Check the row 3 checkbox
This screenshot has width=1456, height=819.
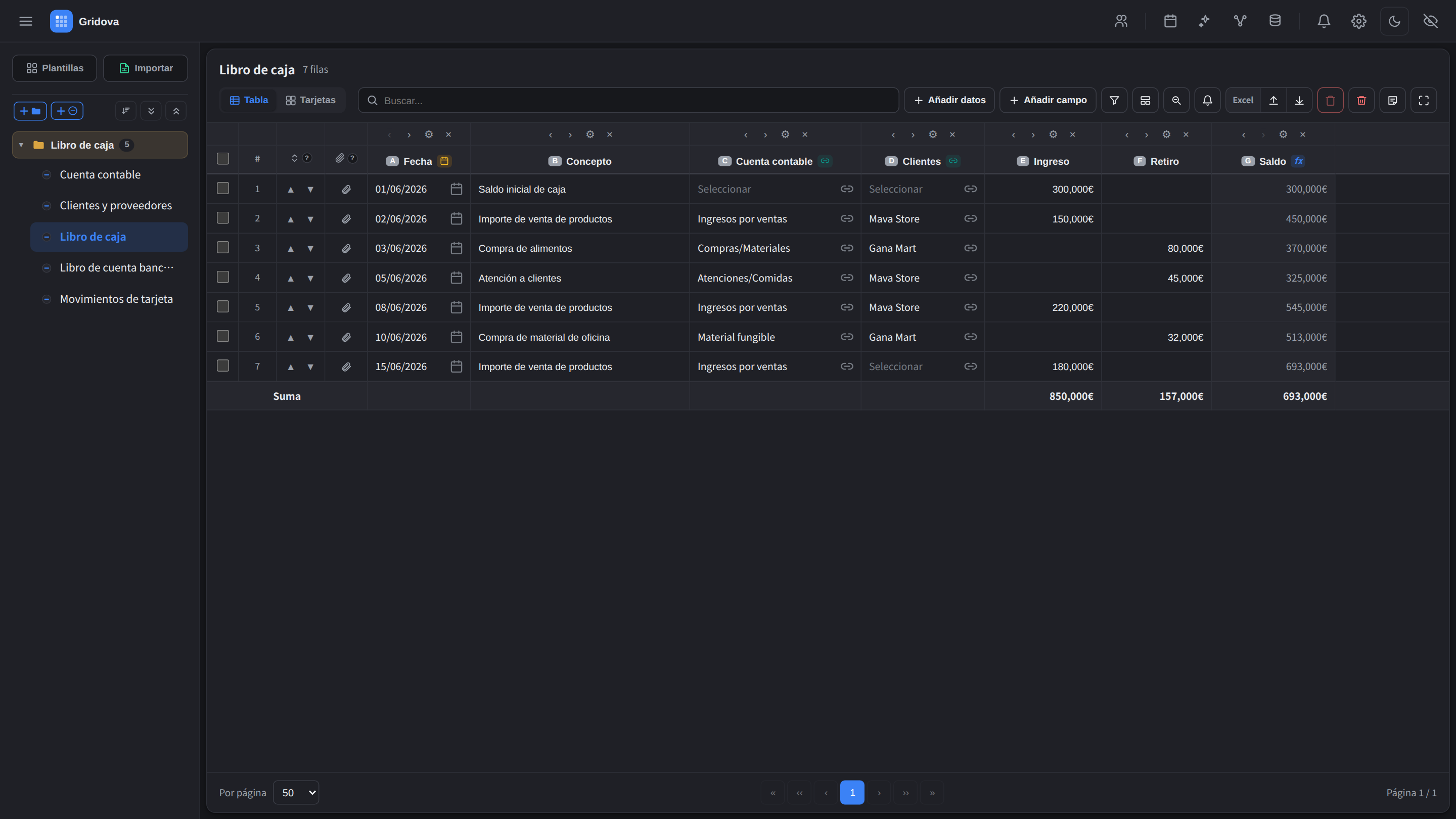pyautogui.click(x=223, y=248)
